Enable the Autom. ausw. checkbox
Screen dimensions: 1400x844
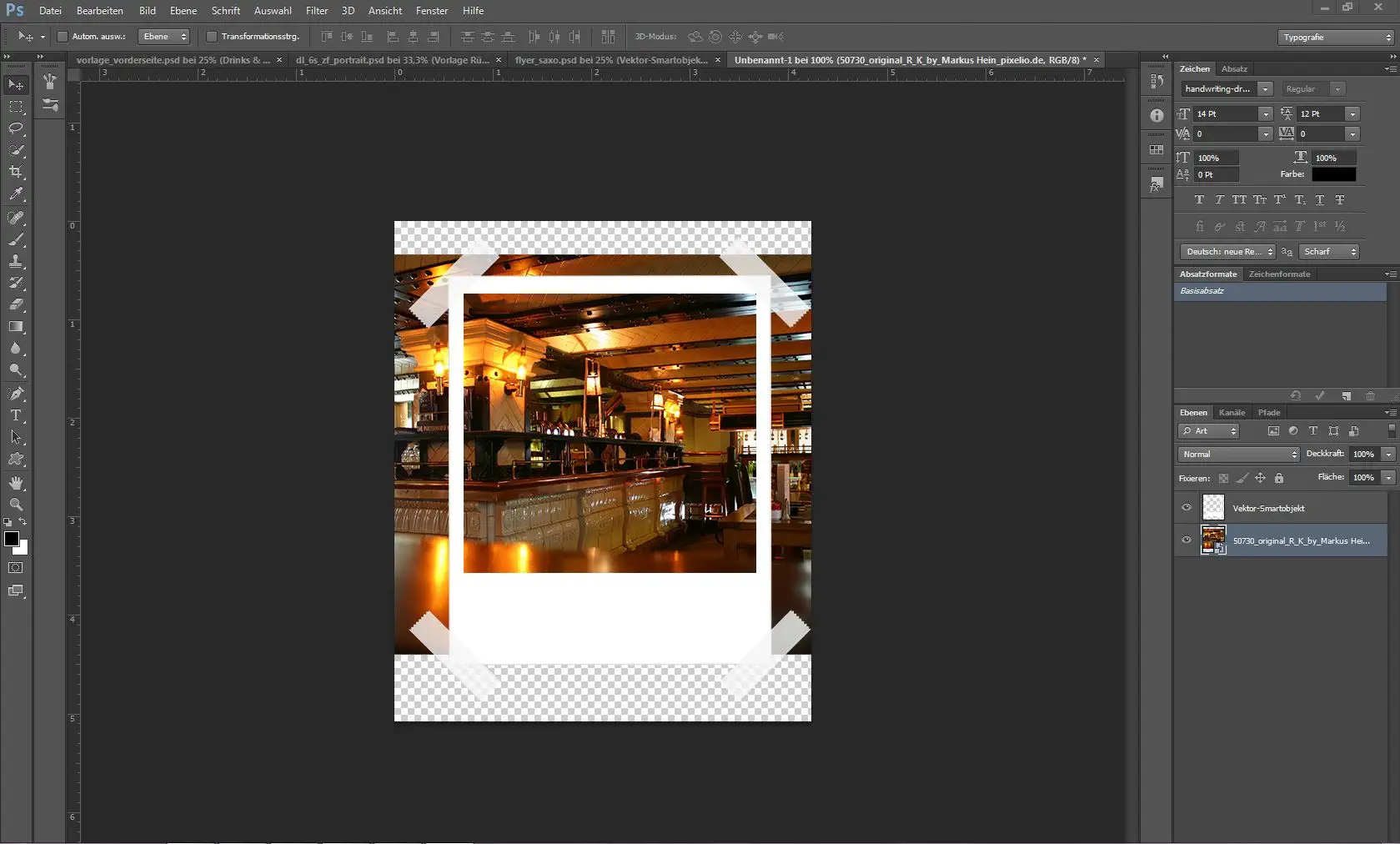[63, 37]
